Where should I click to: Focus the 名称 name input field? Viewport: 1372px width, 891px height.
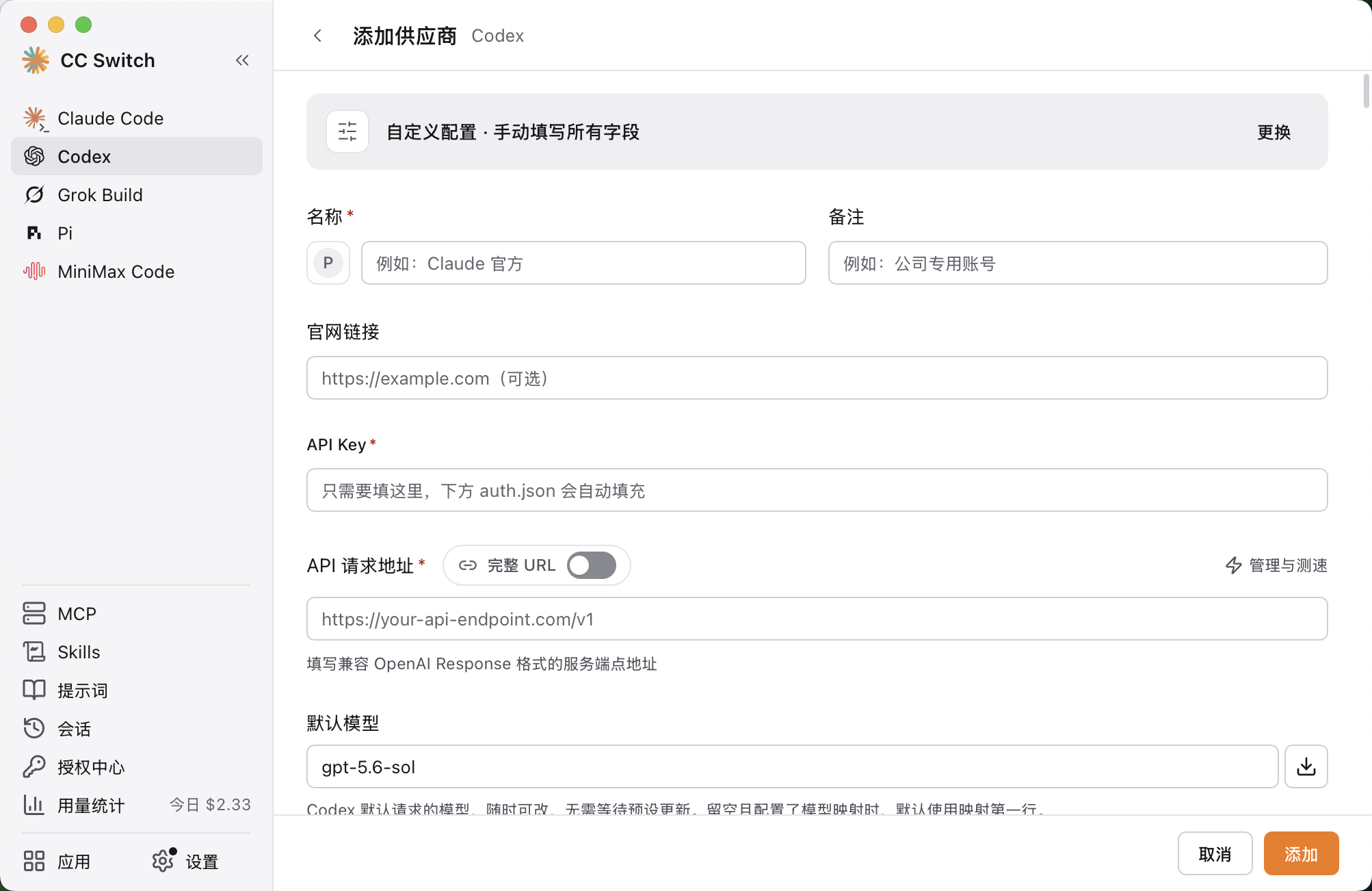583,263
